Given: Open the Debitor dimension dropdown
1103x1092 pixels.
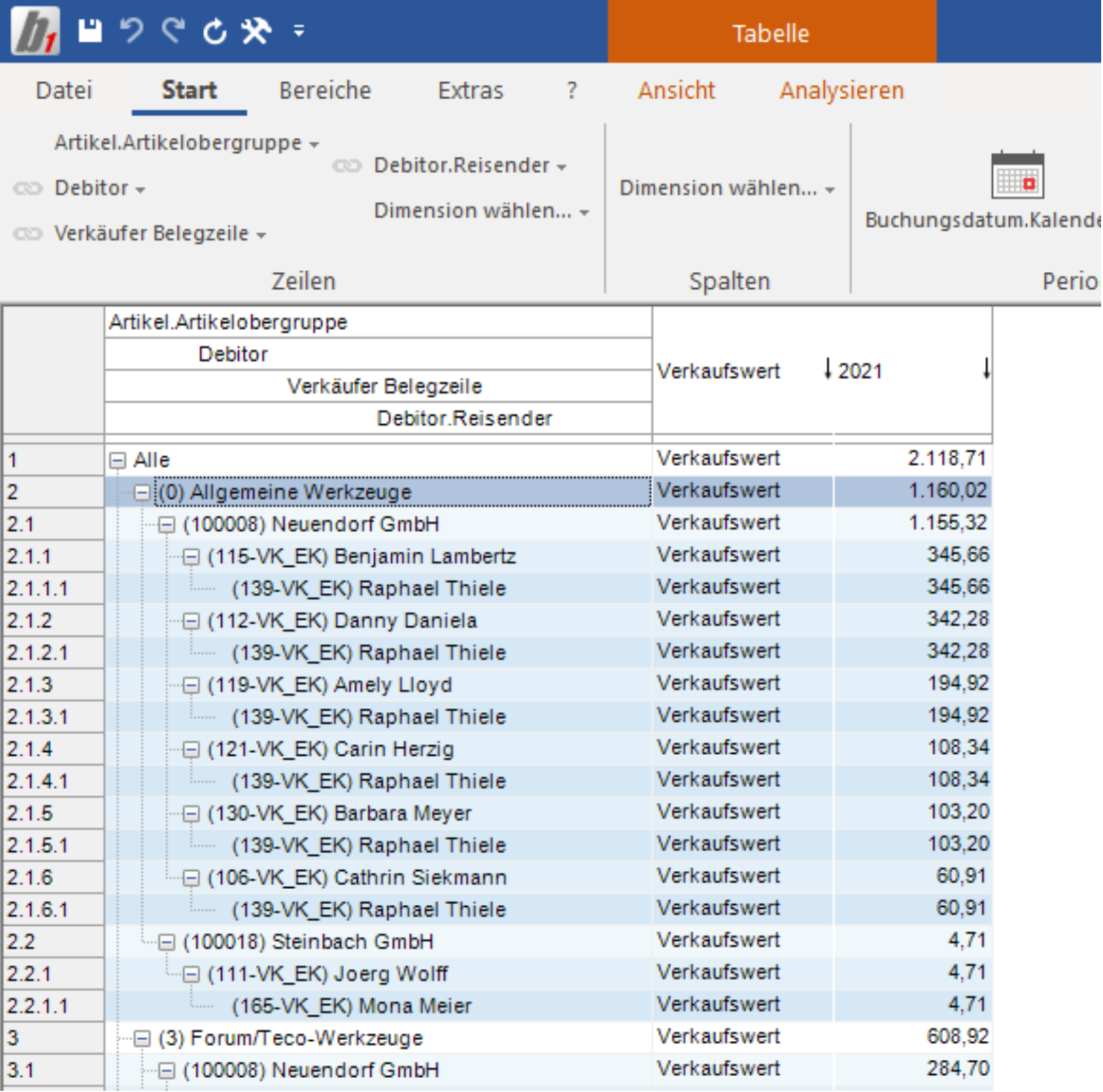Looking at the screenshot, I should click(x=100, y=188).
